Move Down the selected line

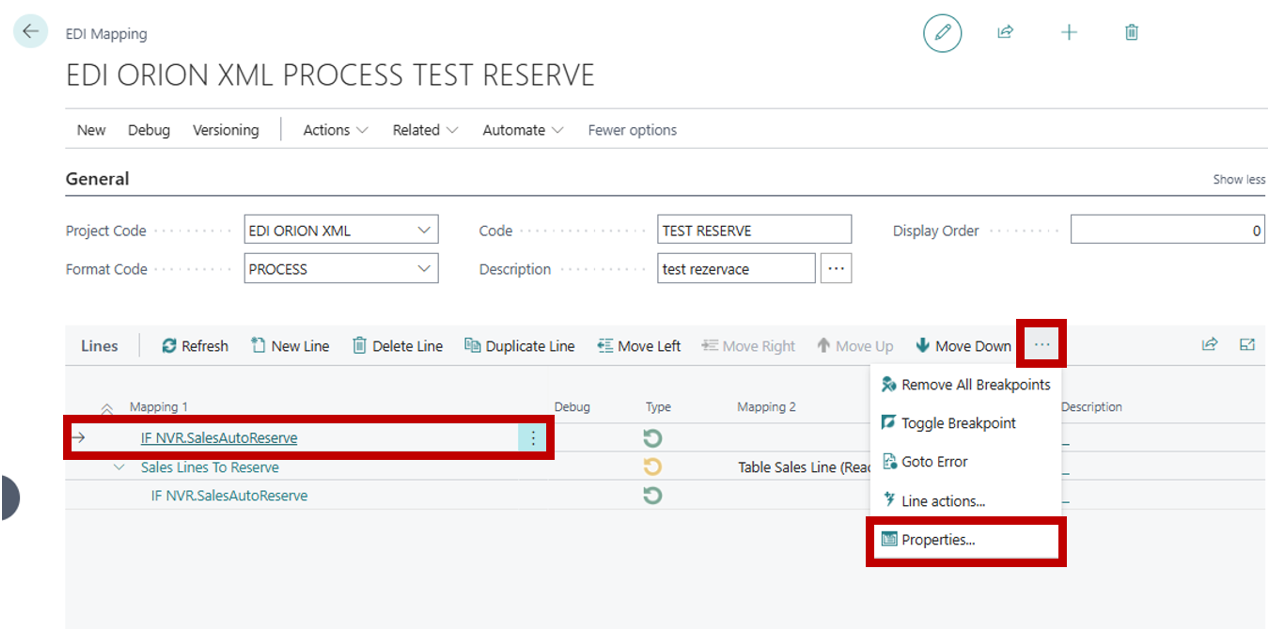point(962,345)
